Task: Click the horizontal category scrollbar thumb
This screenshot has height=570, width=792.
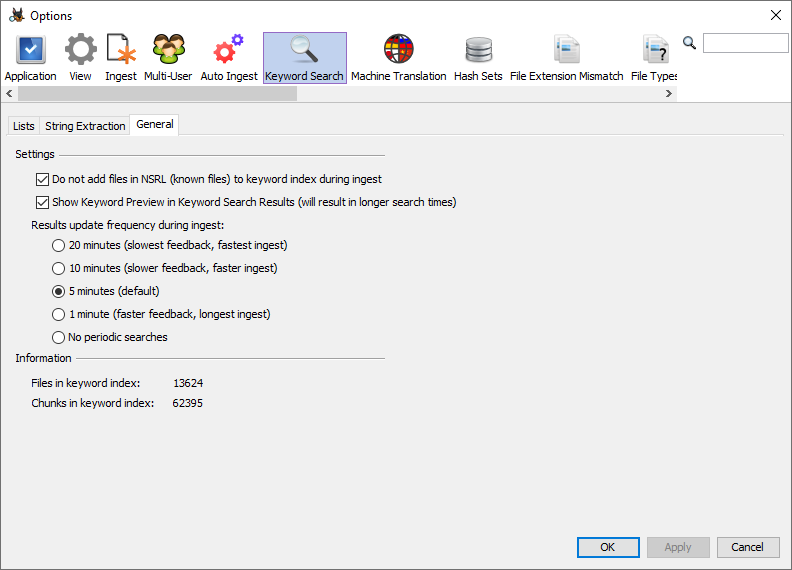Action: point(158,93)
